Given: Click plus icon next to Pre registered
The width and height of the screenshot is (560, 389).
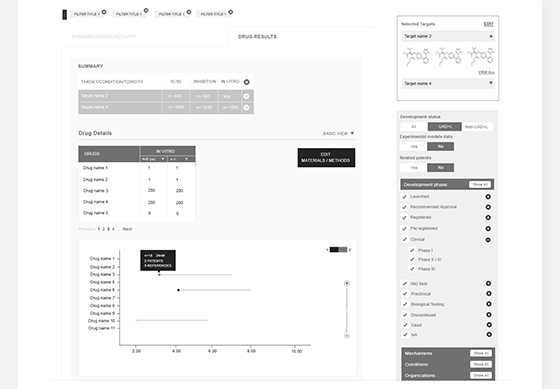Looking at the screenshot, I should click(488, 229).
